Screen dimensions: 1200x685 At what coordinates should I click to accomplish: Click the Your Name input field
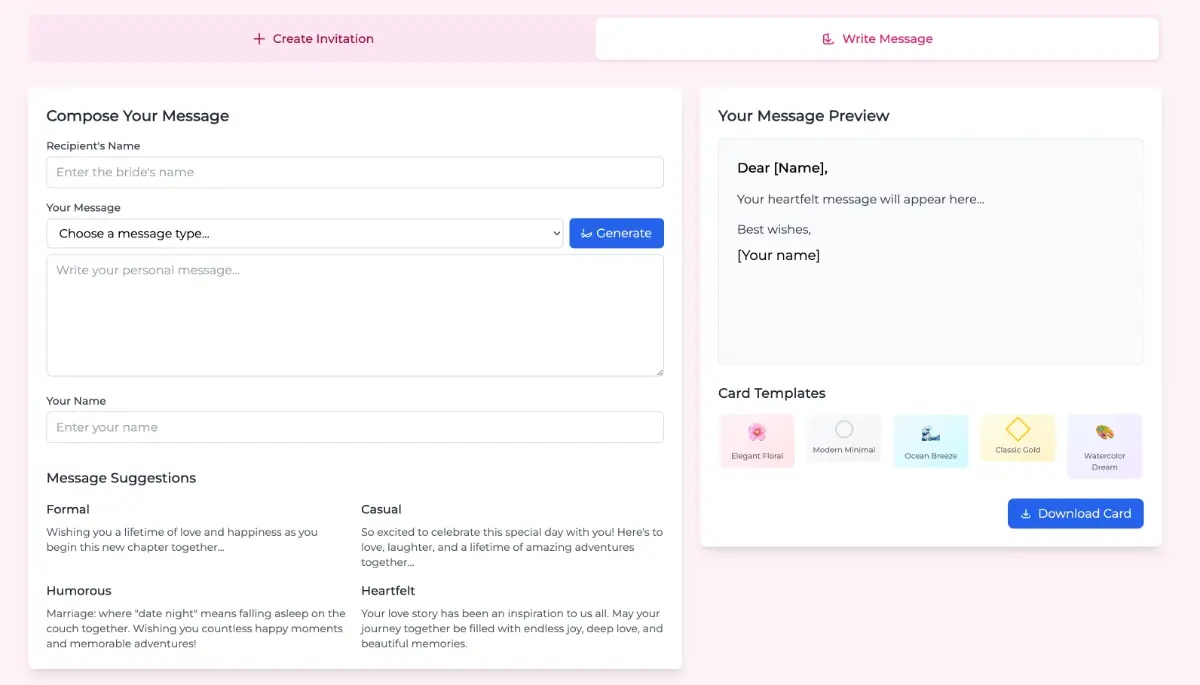pos(355,427)
